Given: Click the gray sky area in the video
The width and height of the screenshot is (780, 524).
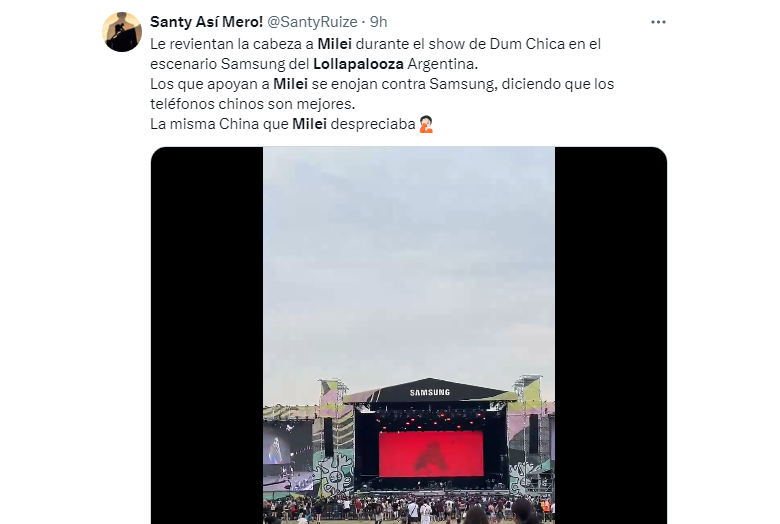Looking at the screenshot, I should point(409,259).
